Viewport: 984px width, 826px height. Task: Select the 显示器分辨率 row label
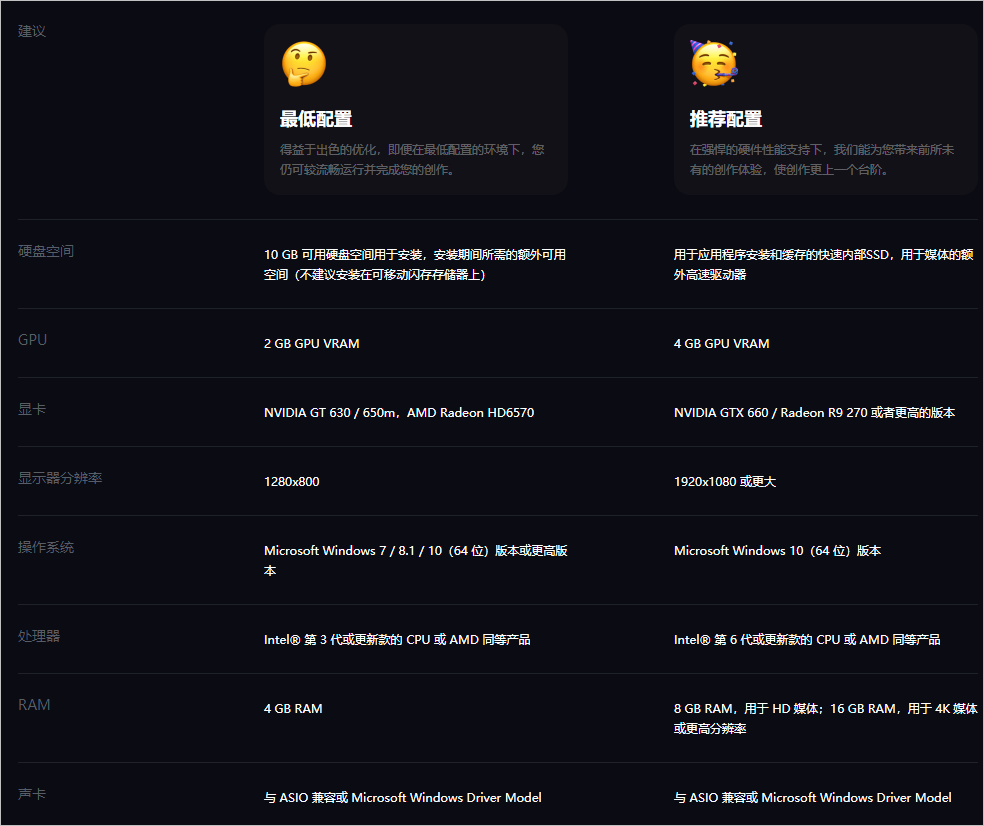tap(58, 478)
